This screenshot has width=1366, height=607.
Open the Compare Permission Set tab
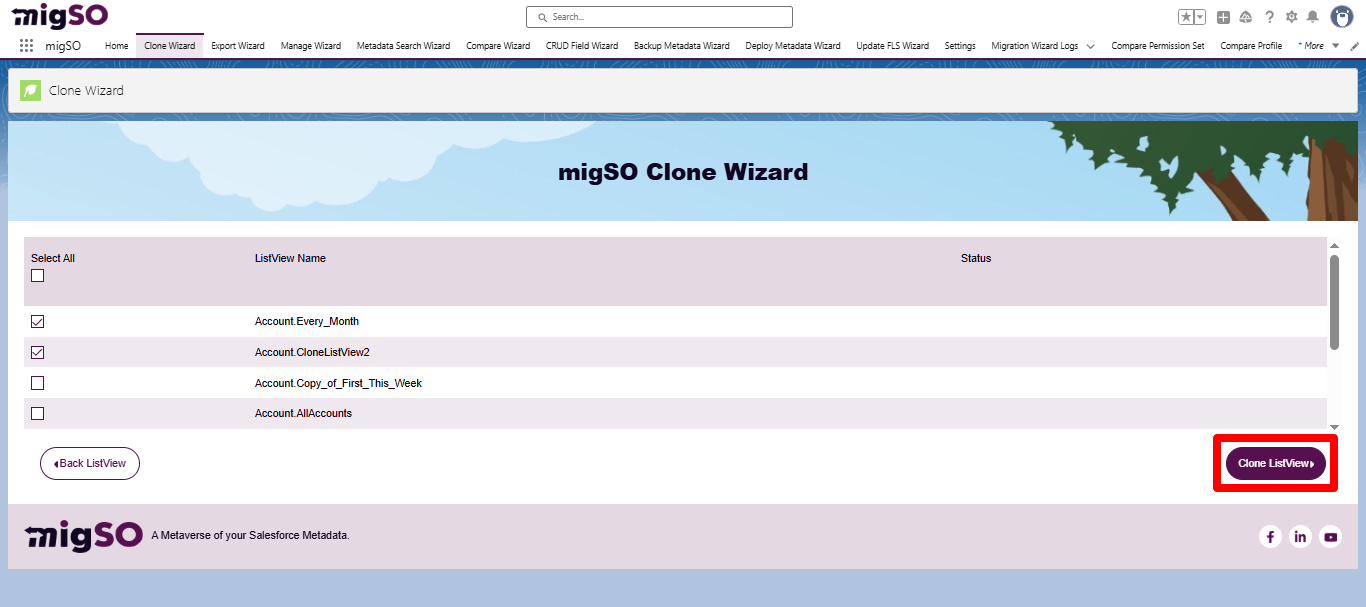1157,45
